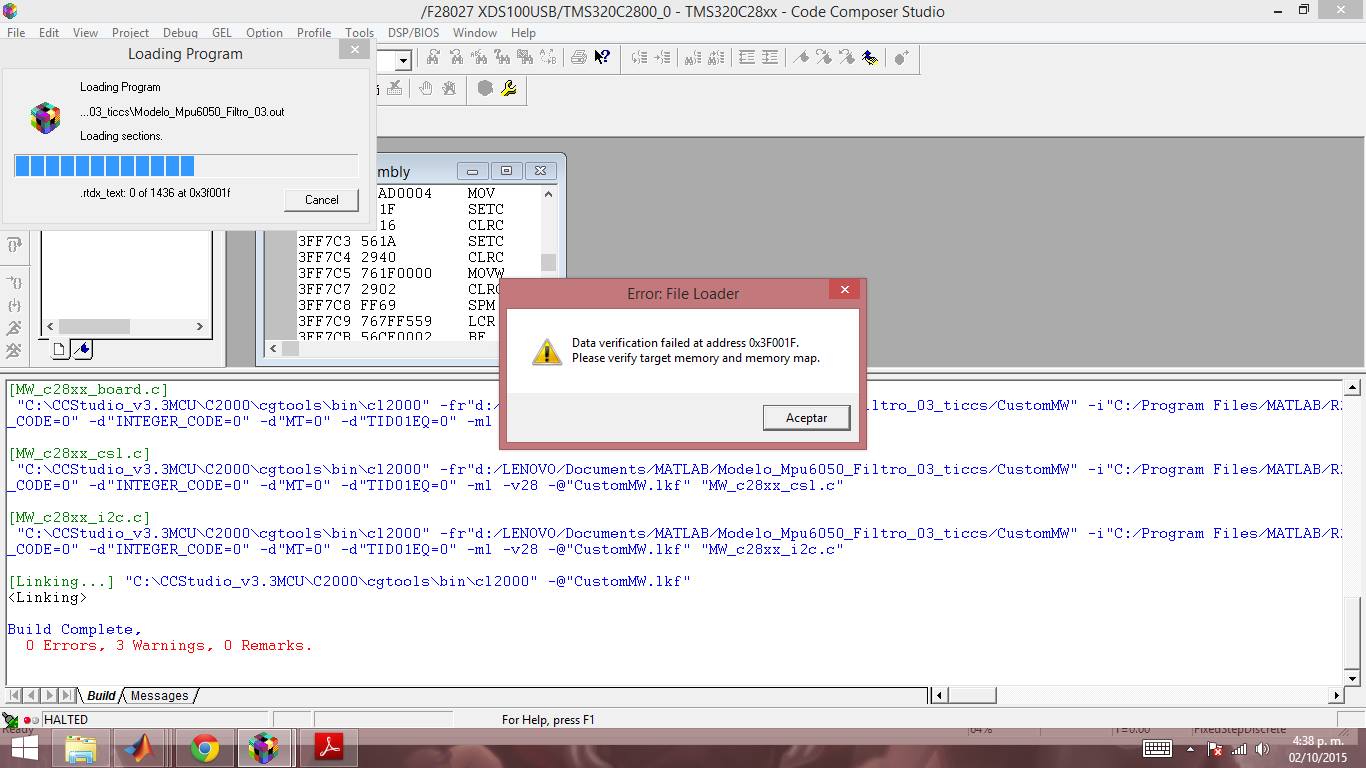Click the external editor icon at toolbar end
1366x768 pixels.
click(x=901, y=57)
